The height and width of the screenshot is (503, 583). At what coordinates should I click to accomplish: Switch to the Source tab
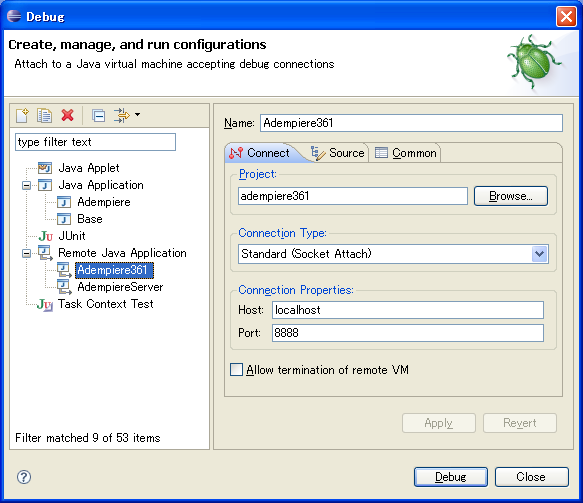(x=338, y=153)
